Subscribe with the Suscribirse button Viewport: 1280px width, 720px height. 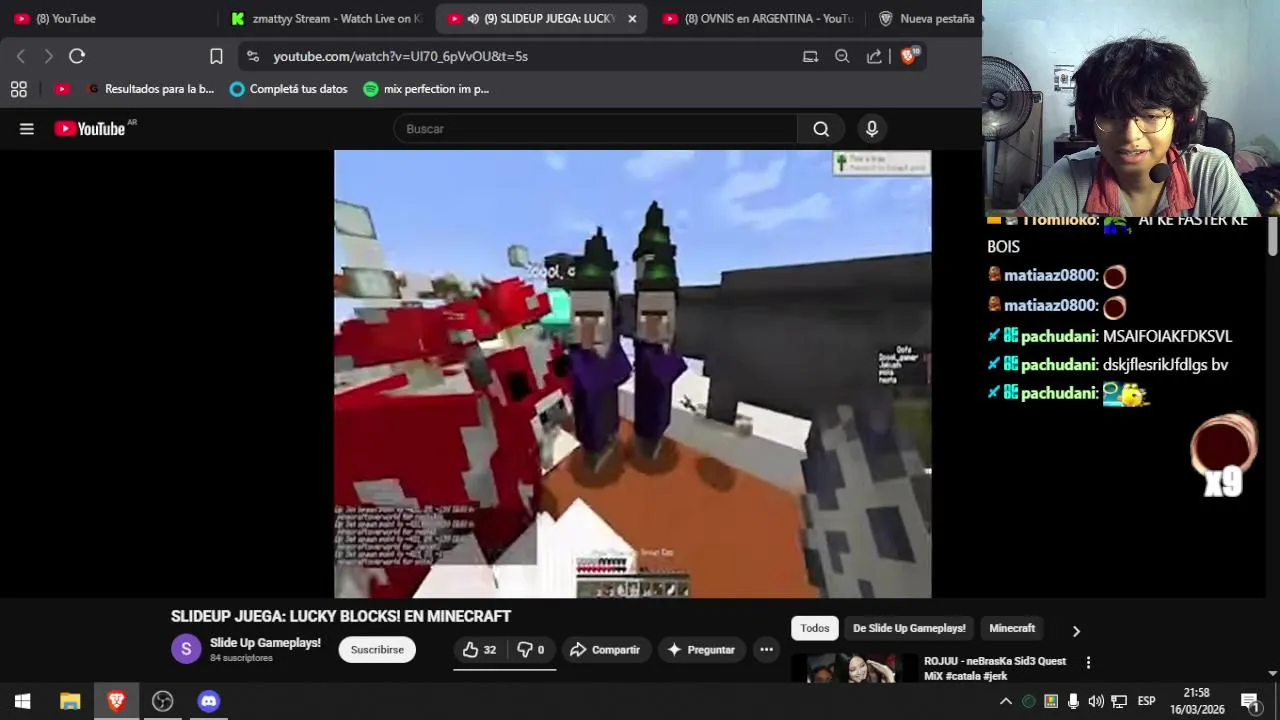(x=377, y=650)
